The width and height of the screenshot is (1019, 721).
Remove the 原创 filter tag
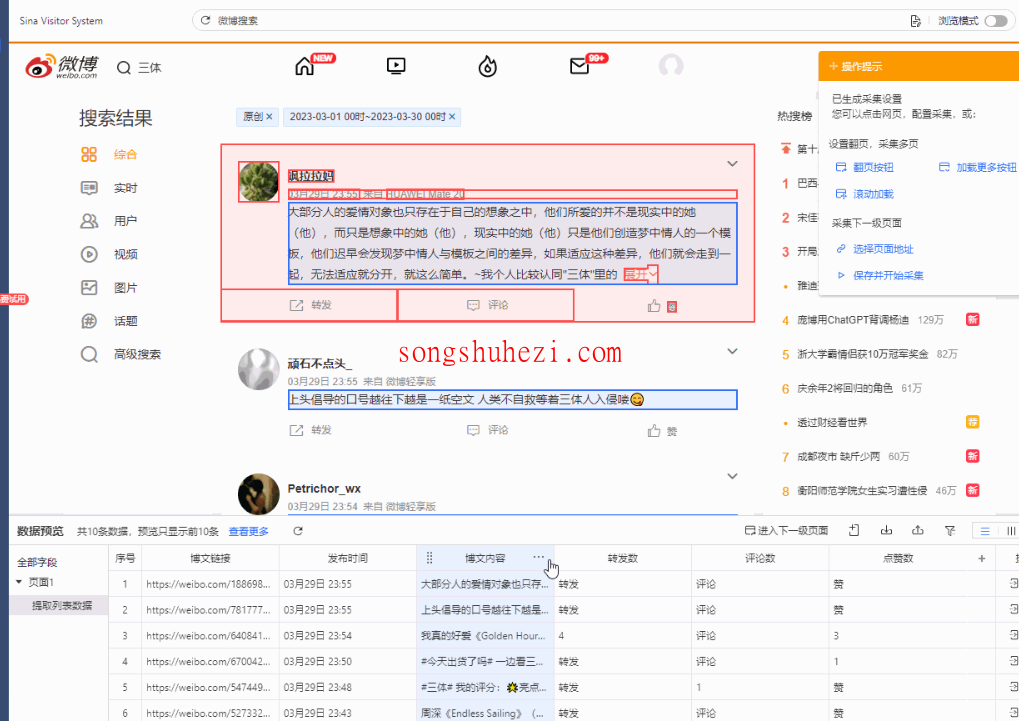click(x=269, y=116)
